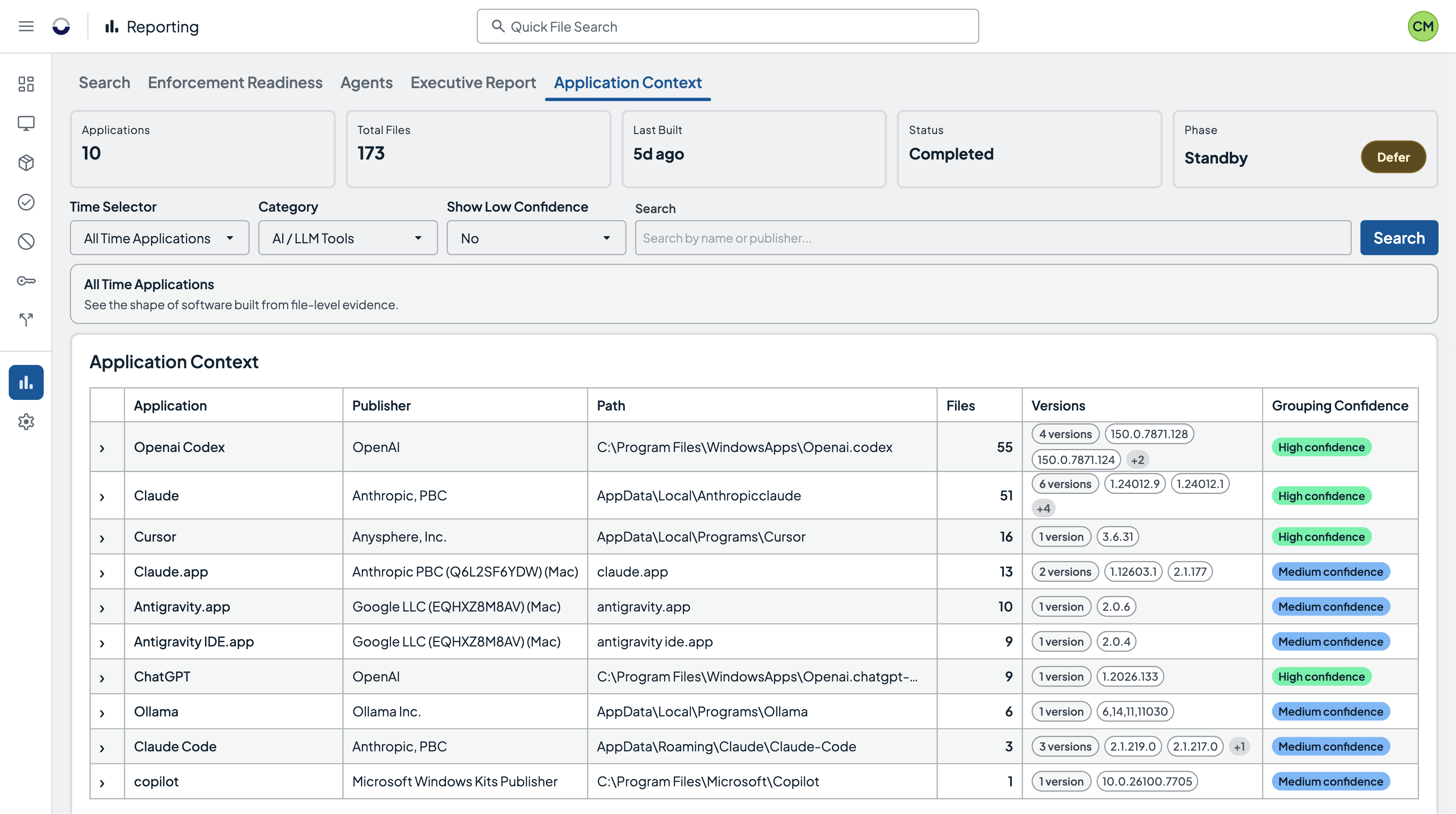The image size is (1456, 814).
Task: Click the High confidence badge for ChatGPT
Action: click(x=1322, y=677)
